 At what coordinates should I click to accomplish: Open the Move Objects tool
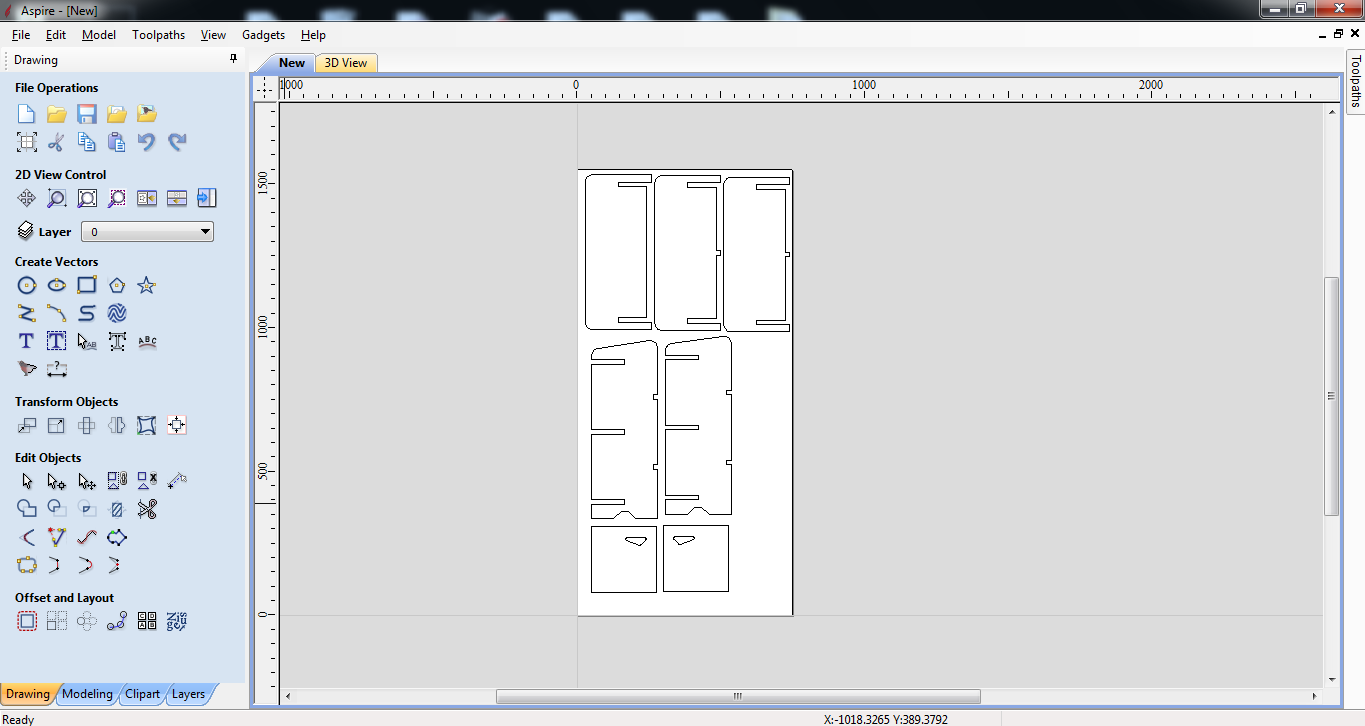pos(27,425)
